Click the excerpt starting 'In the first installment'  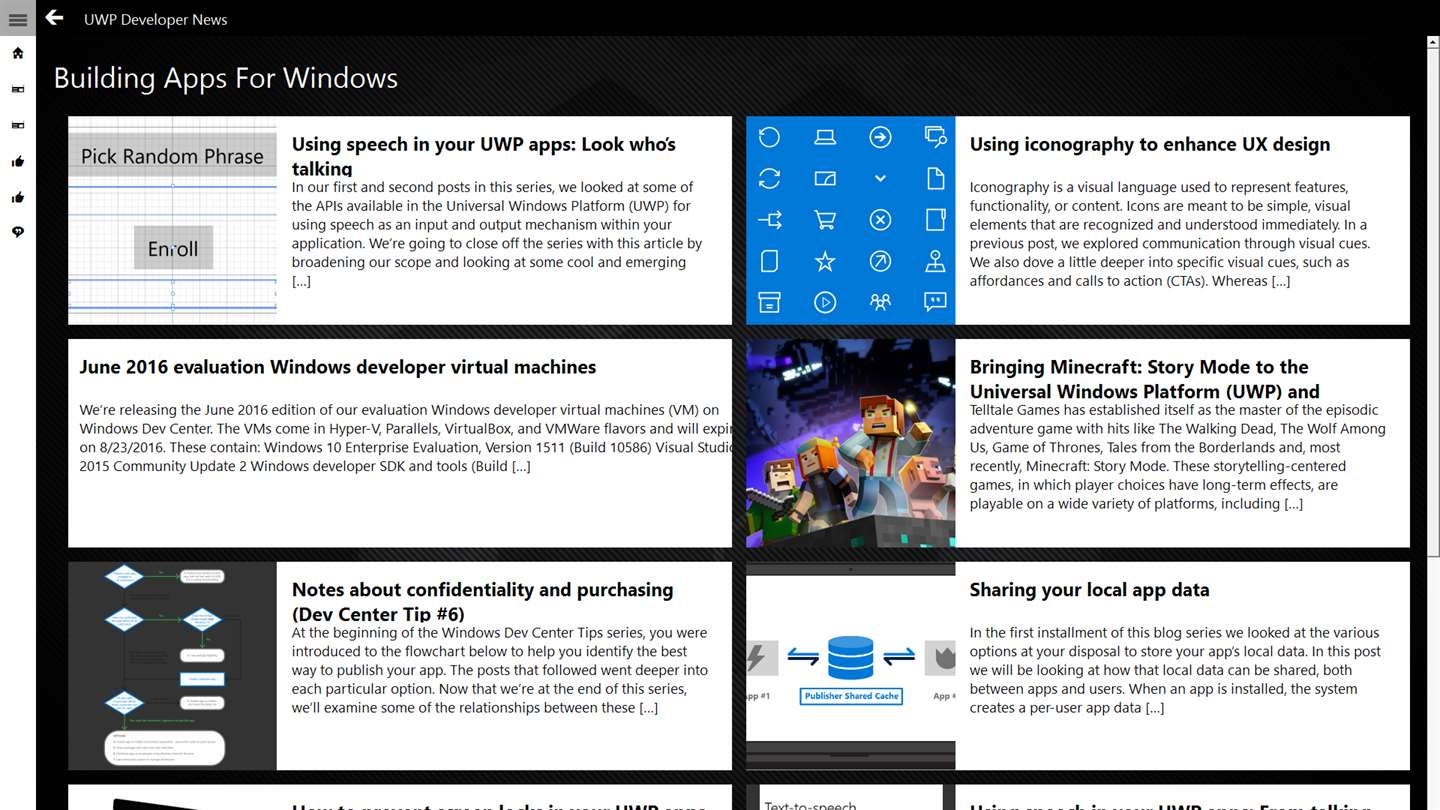click(x=1175, y=670)
